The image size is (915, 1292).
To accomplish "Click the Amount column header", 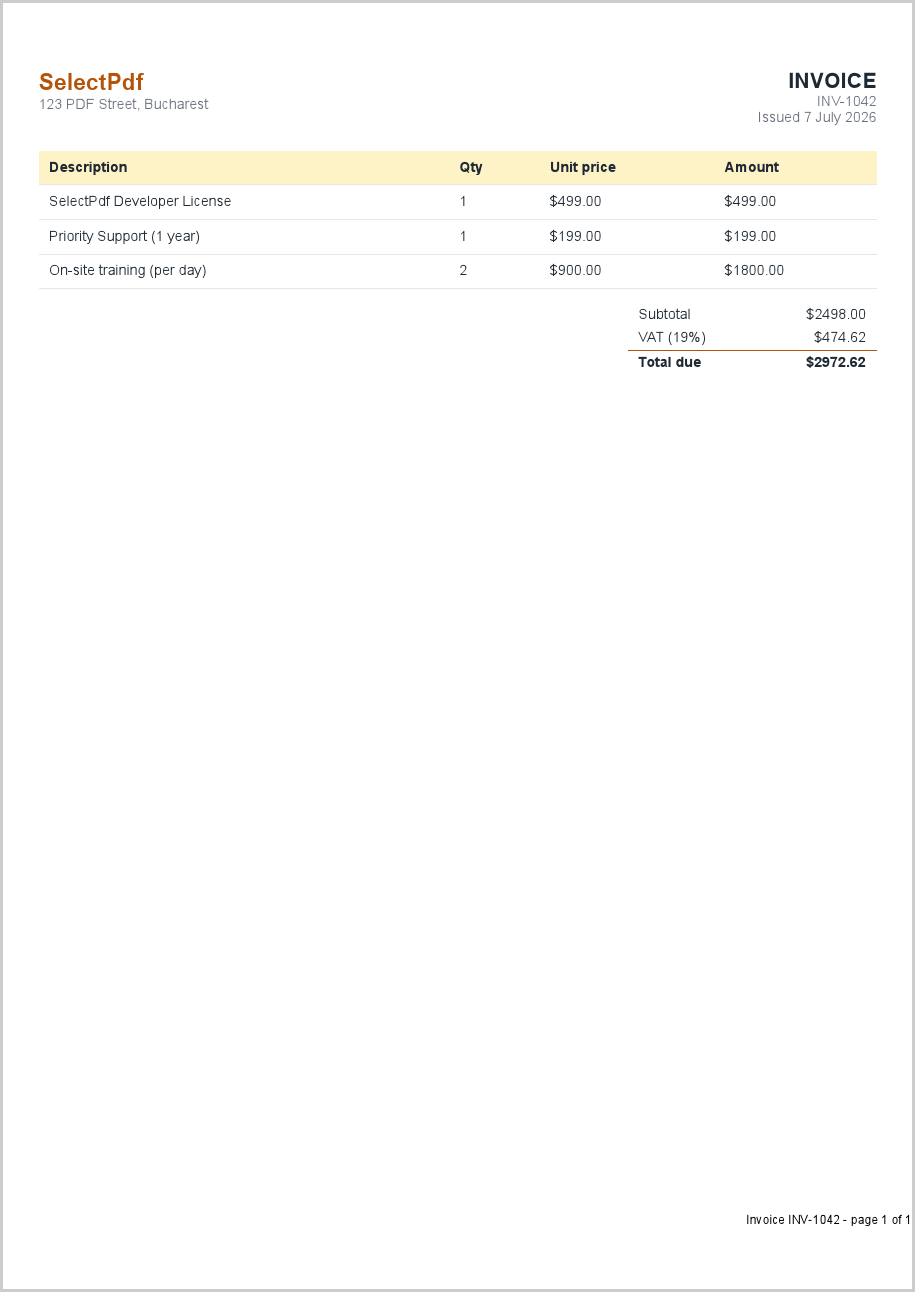I will click(x=751, y=167).
